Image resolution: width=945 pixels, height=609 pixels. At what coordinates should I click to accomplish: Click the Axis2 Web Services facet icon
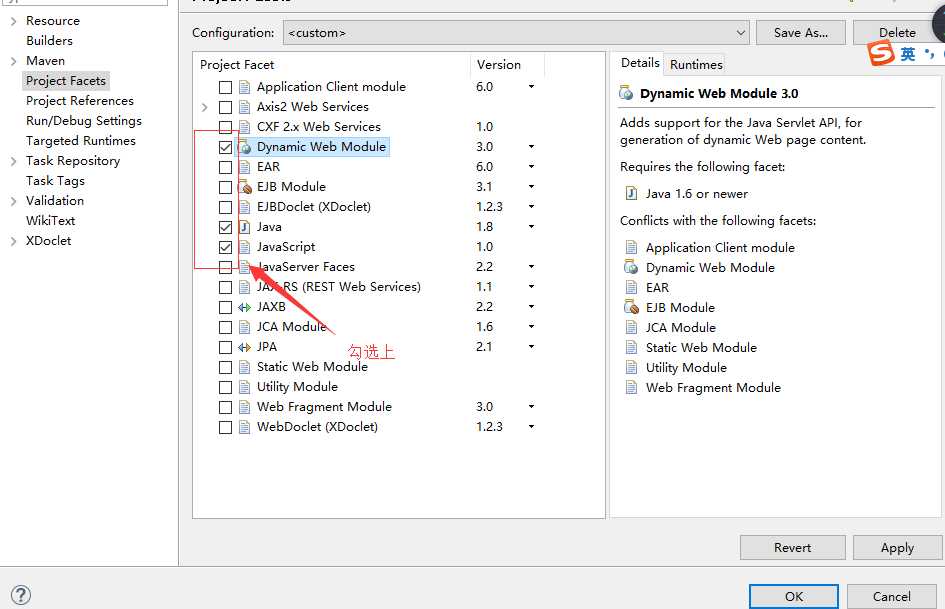tap(245, 107)
